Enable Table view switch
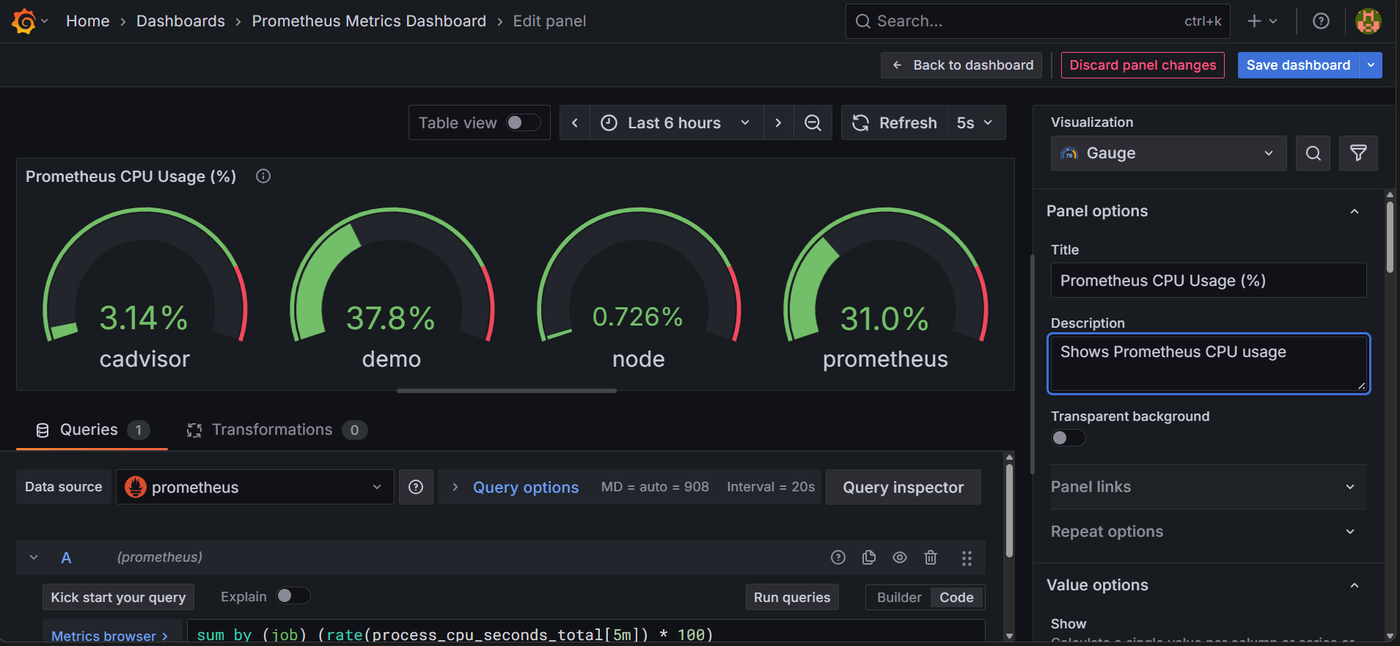This screenshot has height=646, width=1400. (523, 123)
